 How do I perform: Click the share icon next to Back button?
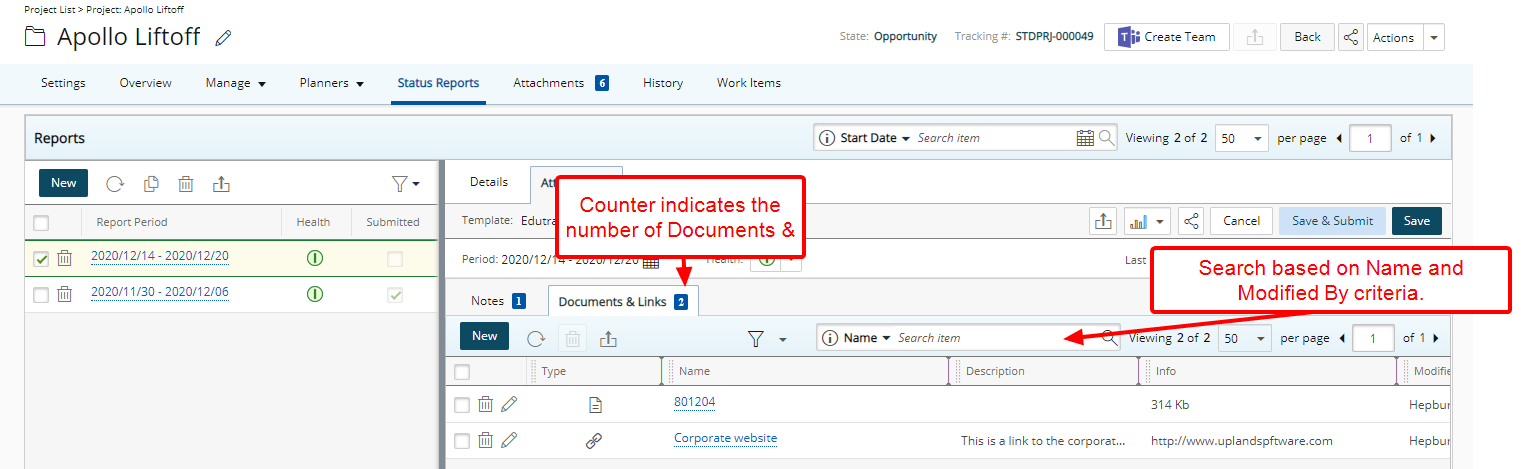[1350, 37]
